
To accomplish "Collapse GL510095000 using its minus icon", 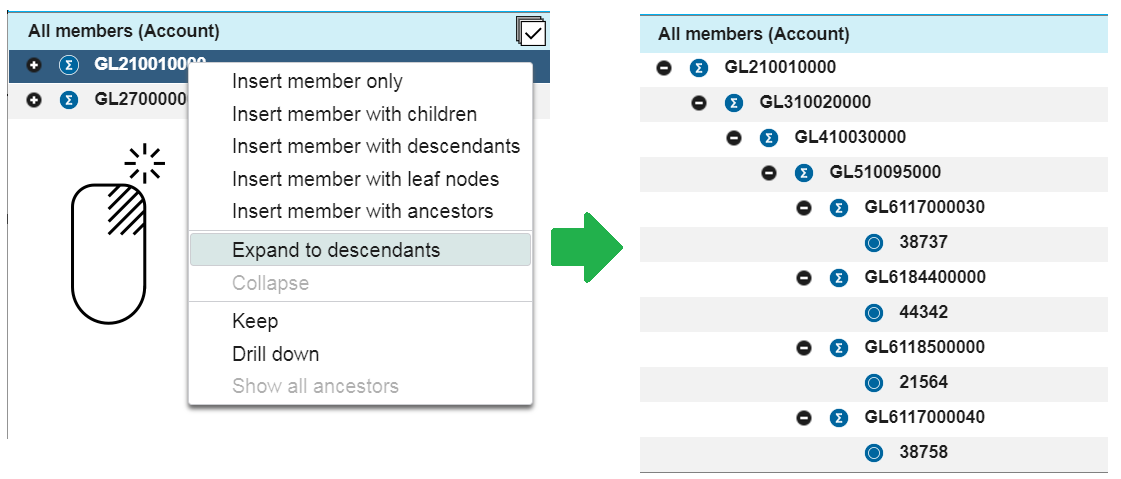I will coord(769,173).
